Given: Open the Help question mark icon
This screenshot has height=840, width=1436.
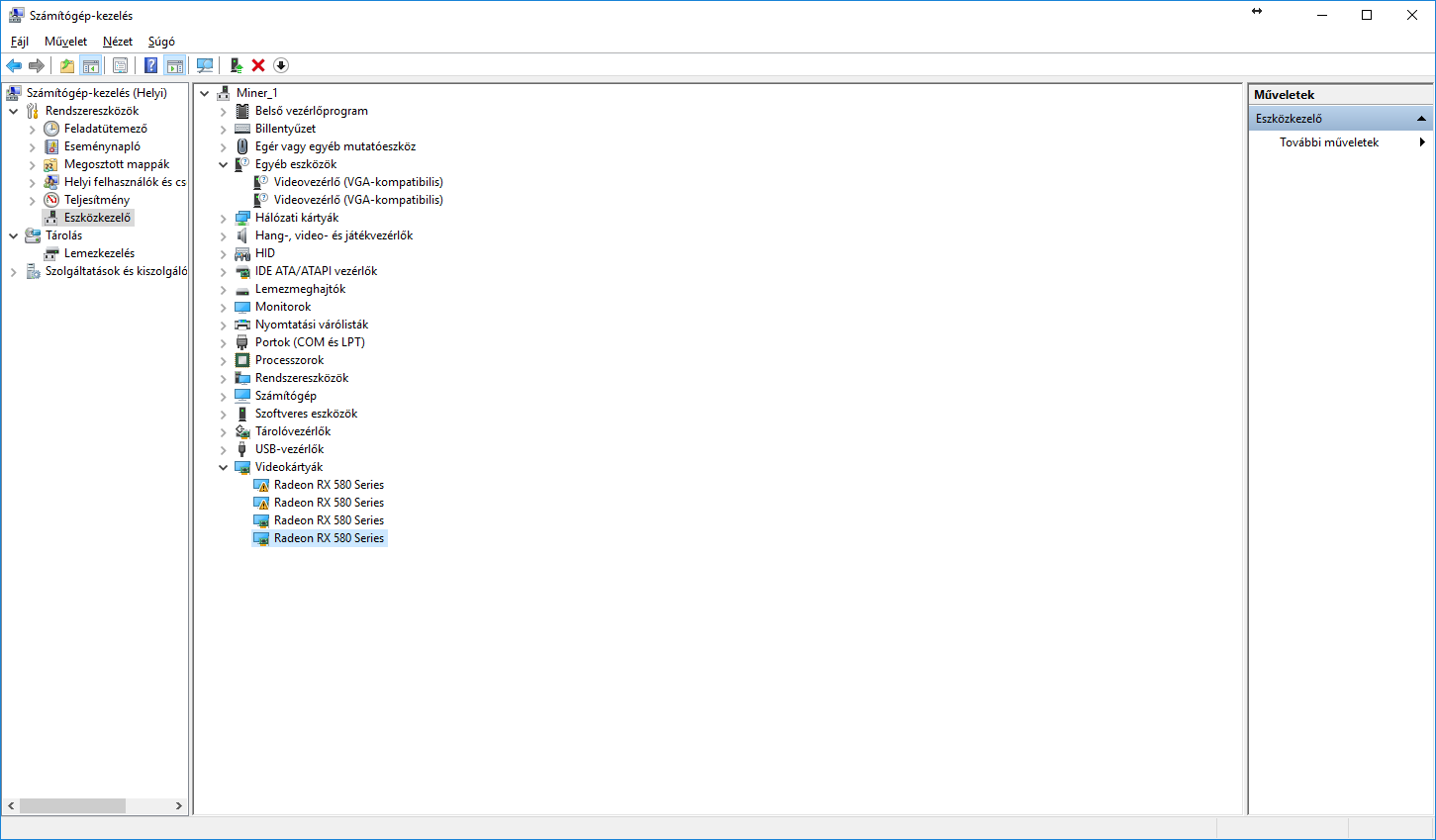Looking at the screenshot, I should click(x=150, y=65).
